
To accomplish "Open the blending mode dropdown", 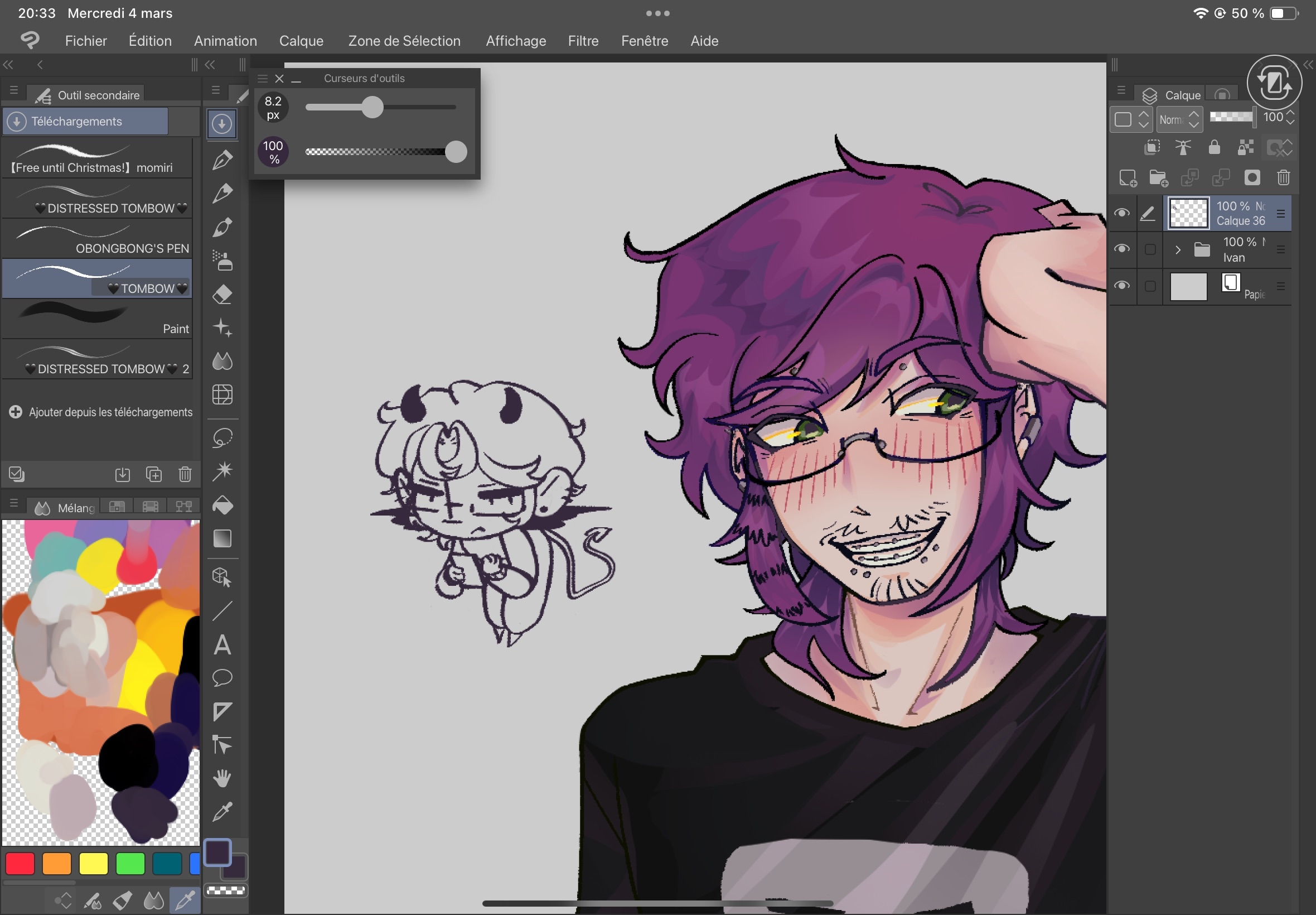I will (x=1179, y=119).
